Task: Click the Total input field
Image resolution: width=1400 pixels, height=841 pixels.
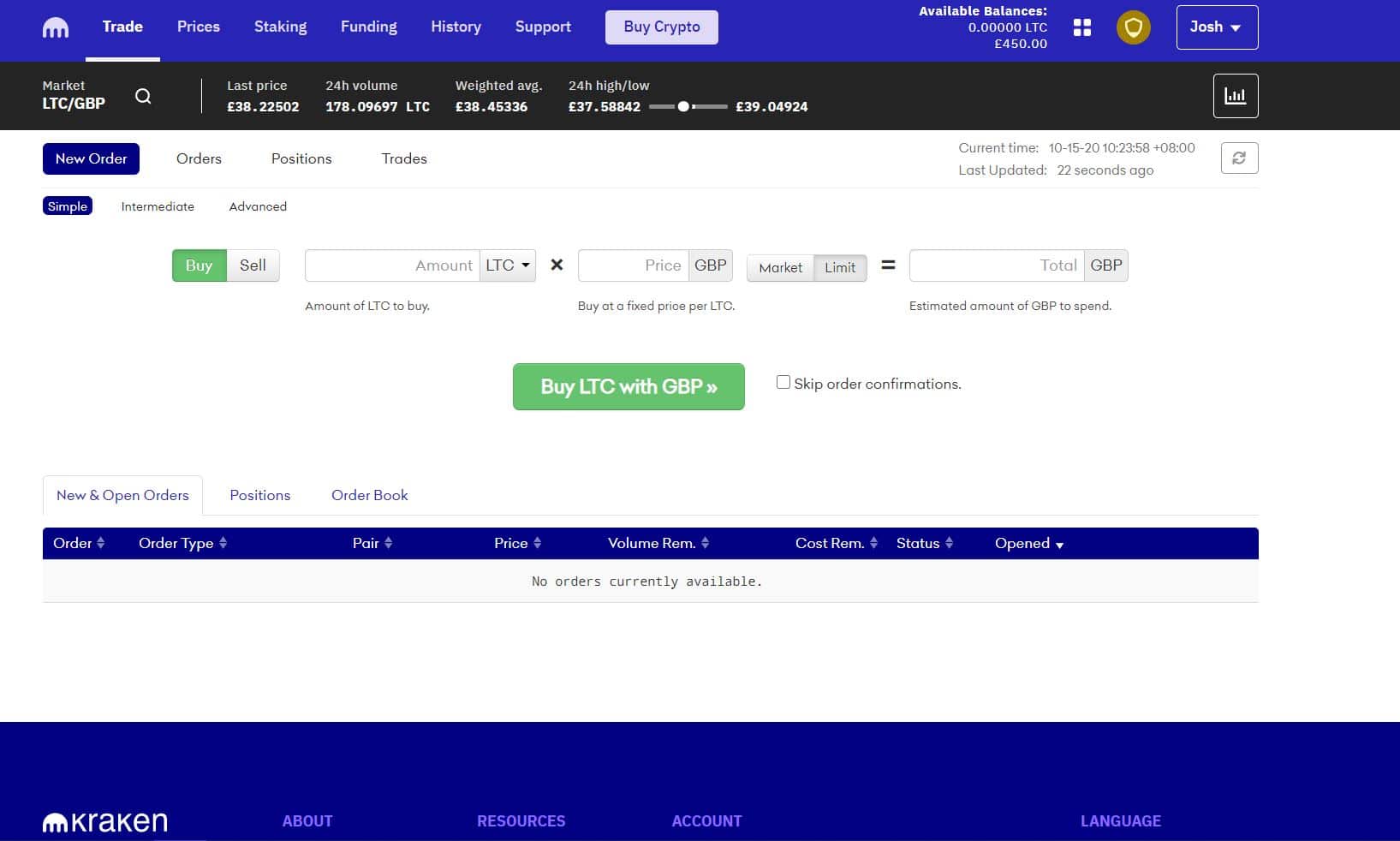Action: pyautogui.click(x=997, y=265)
